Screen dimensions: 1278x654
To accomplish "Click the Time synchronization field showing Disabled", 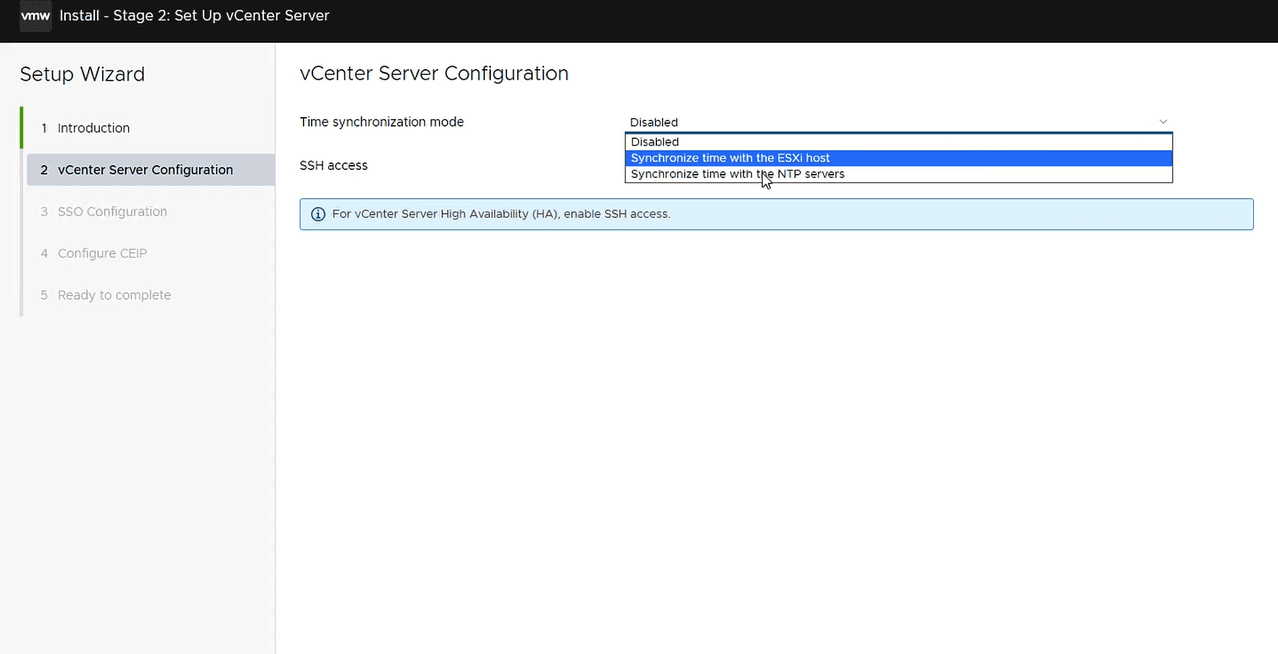I will click(x=890, y=122).
